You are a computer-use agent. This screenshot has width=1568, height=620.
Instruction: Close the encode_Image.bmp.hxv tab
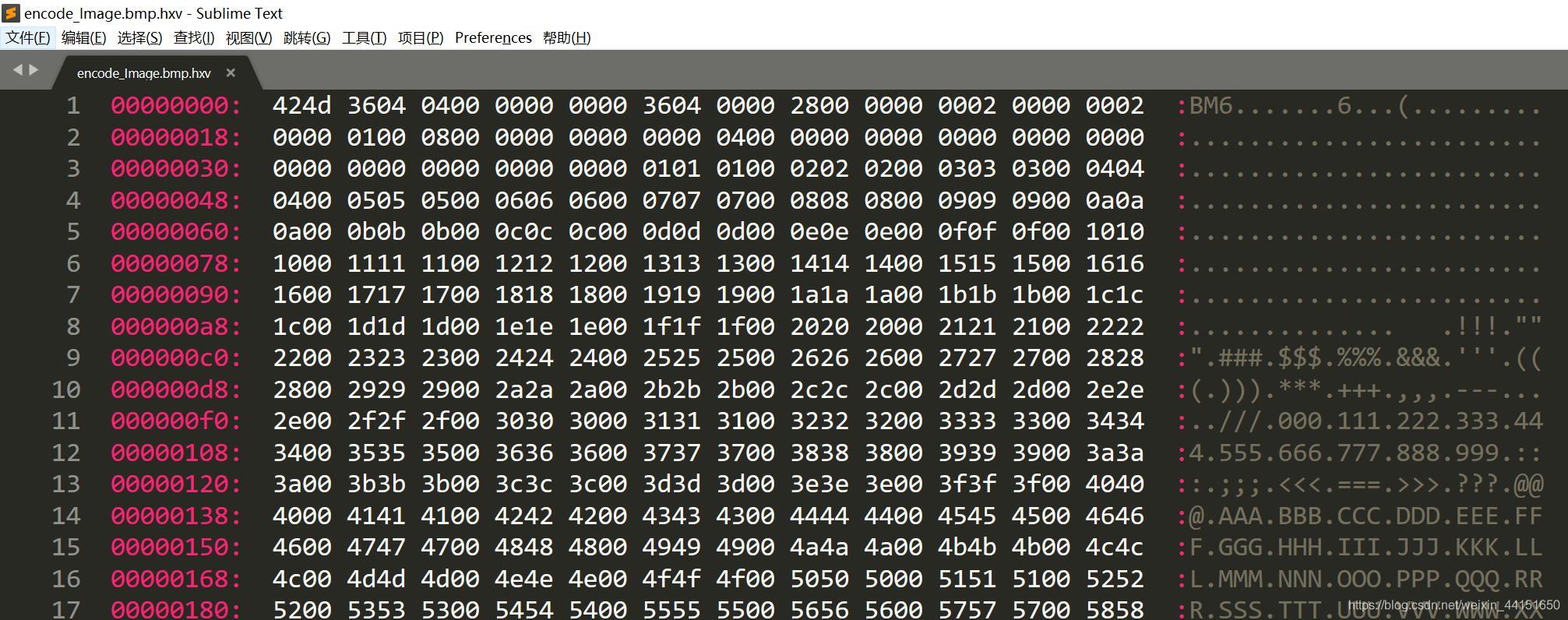coord(231,72)
